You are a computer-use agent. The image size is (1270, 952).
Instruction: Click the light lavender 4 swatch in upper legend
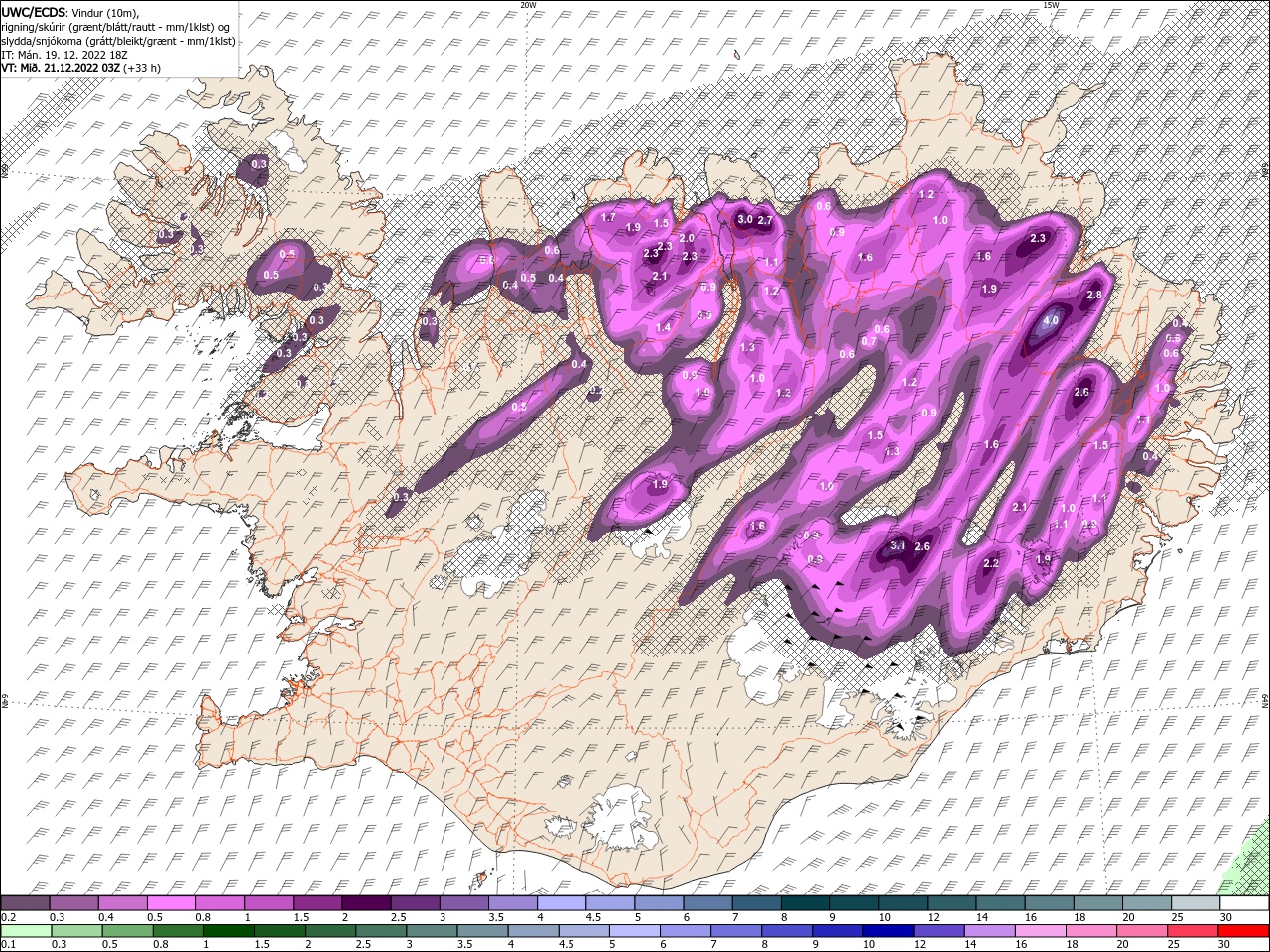point(561,903)
